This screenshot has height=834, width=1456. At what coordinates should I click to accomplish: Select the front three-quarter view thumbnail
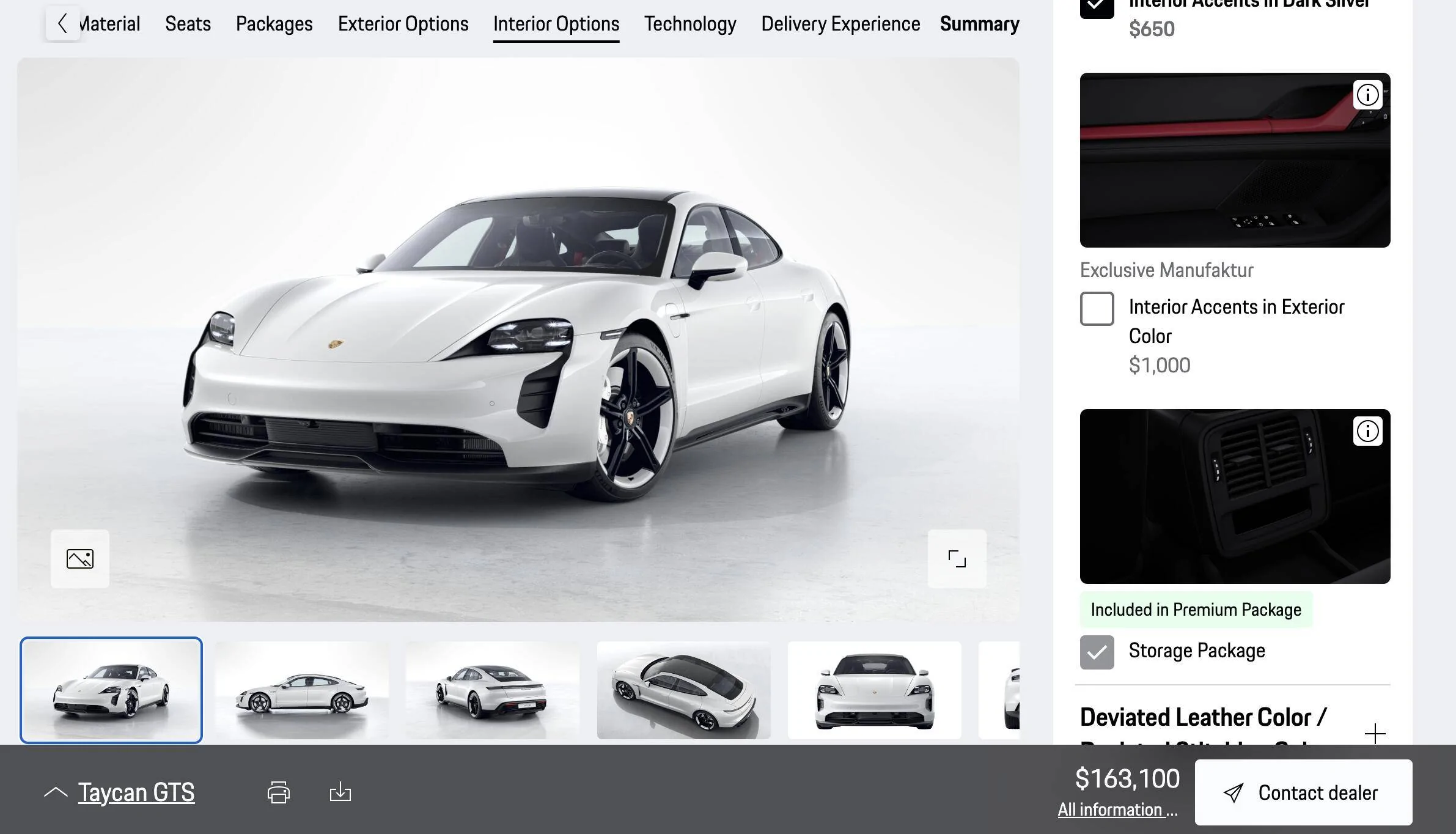coord(111,690)
